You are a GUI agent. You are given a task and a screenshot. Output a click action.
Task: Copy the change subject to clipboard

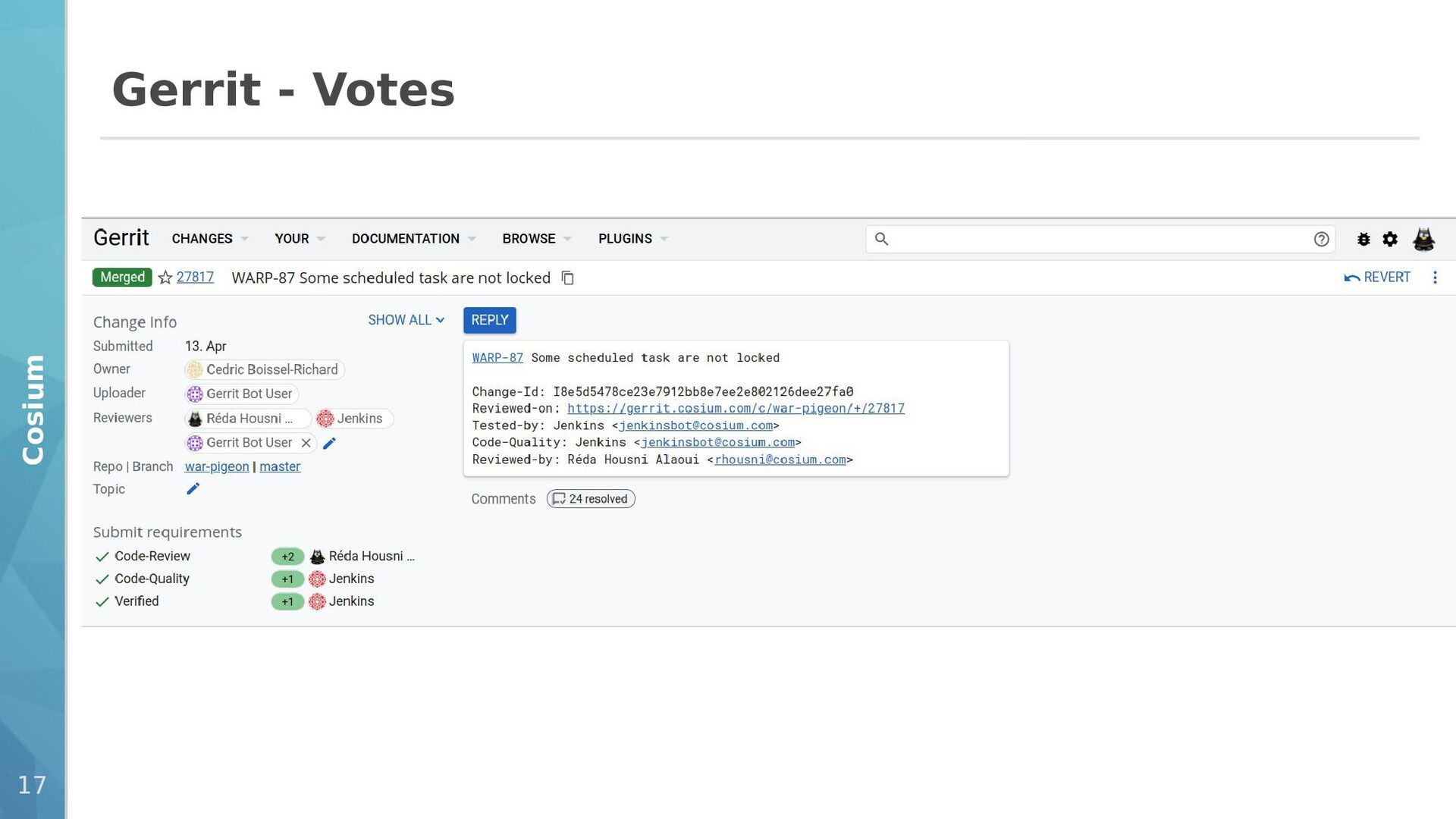click(567, 278)
